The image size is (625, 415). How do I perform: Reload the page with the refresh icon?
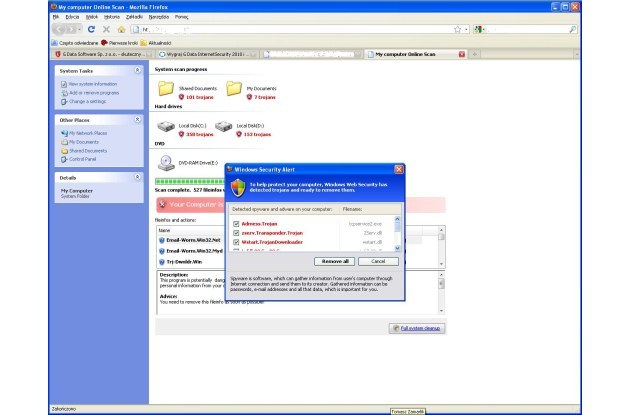click(91, 29)
